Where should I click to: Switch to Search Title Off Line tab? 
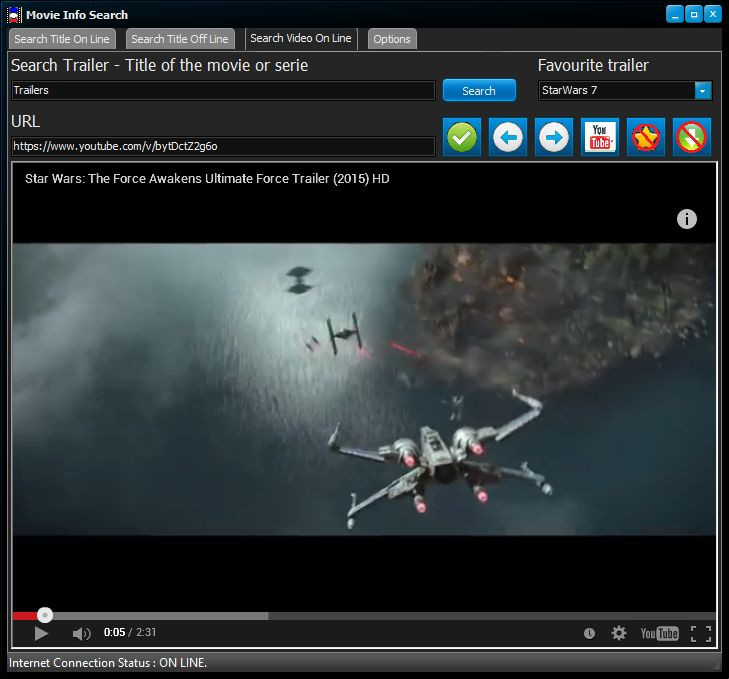180,39
